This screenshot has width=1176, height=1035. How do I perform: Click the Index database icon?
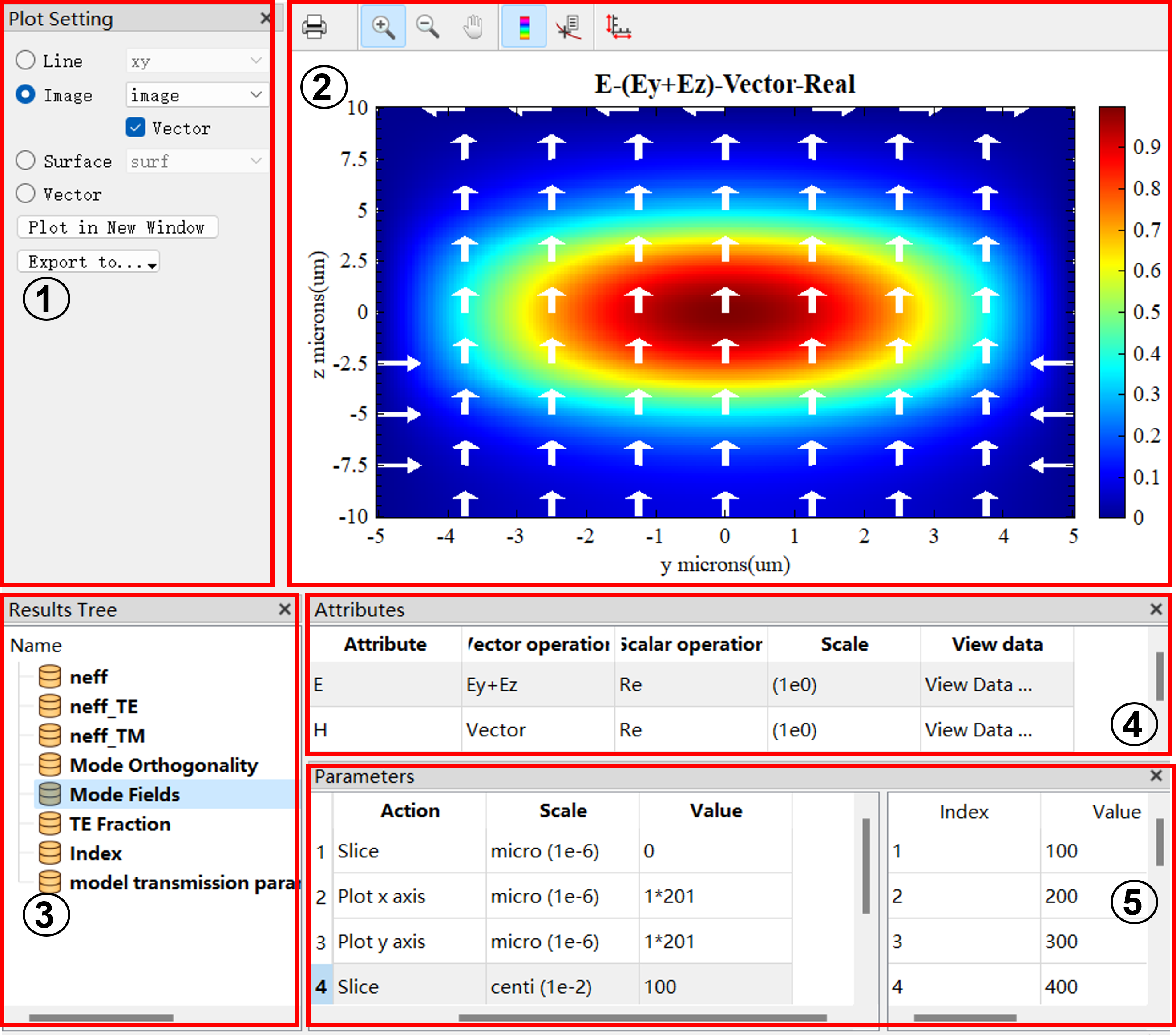pyautogui.click(x=49, y=853)
